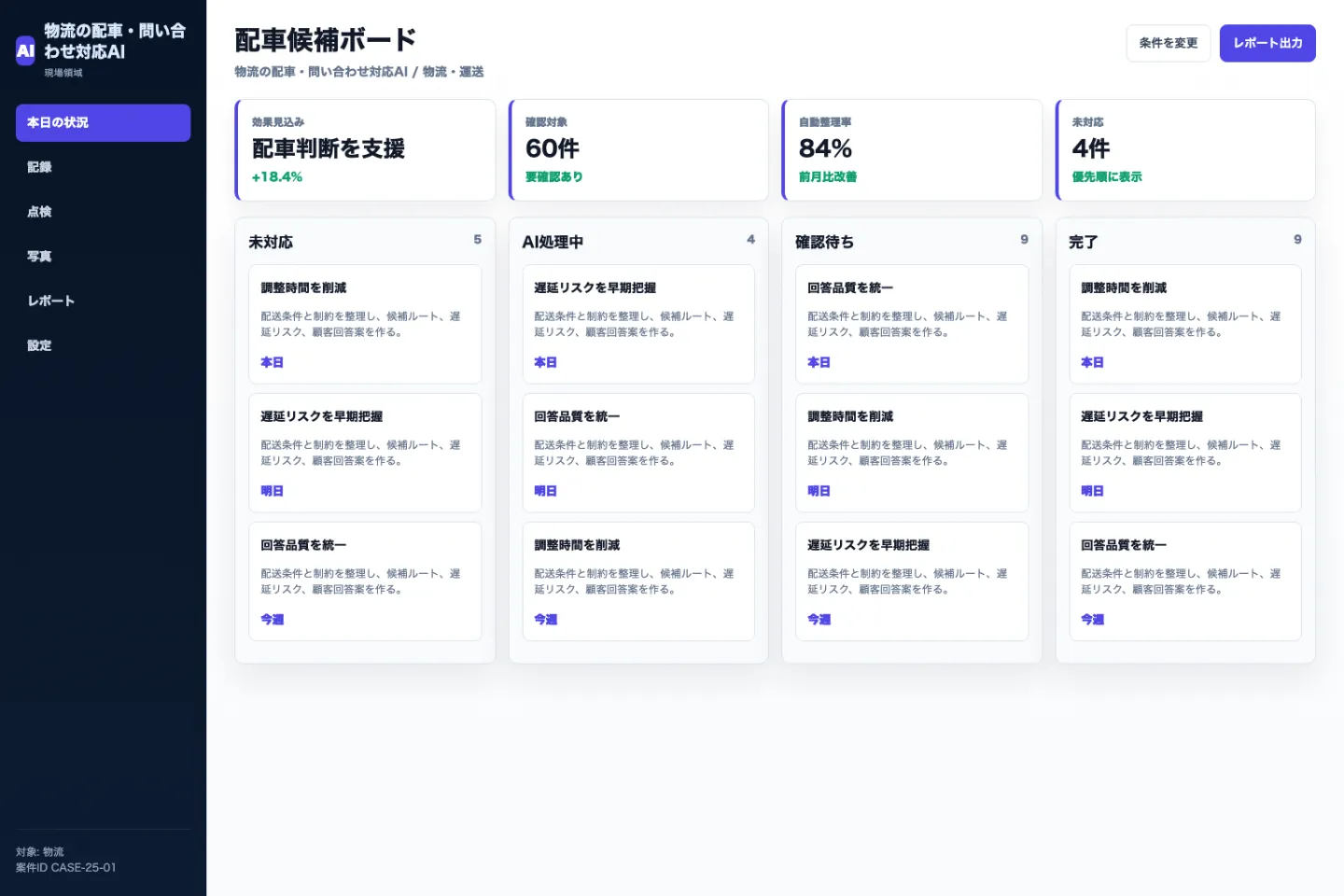Open 点検 sidebar item

[x=103, y=212]
